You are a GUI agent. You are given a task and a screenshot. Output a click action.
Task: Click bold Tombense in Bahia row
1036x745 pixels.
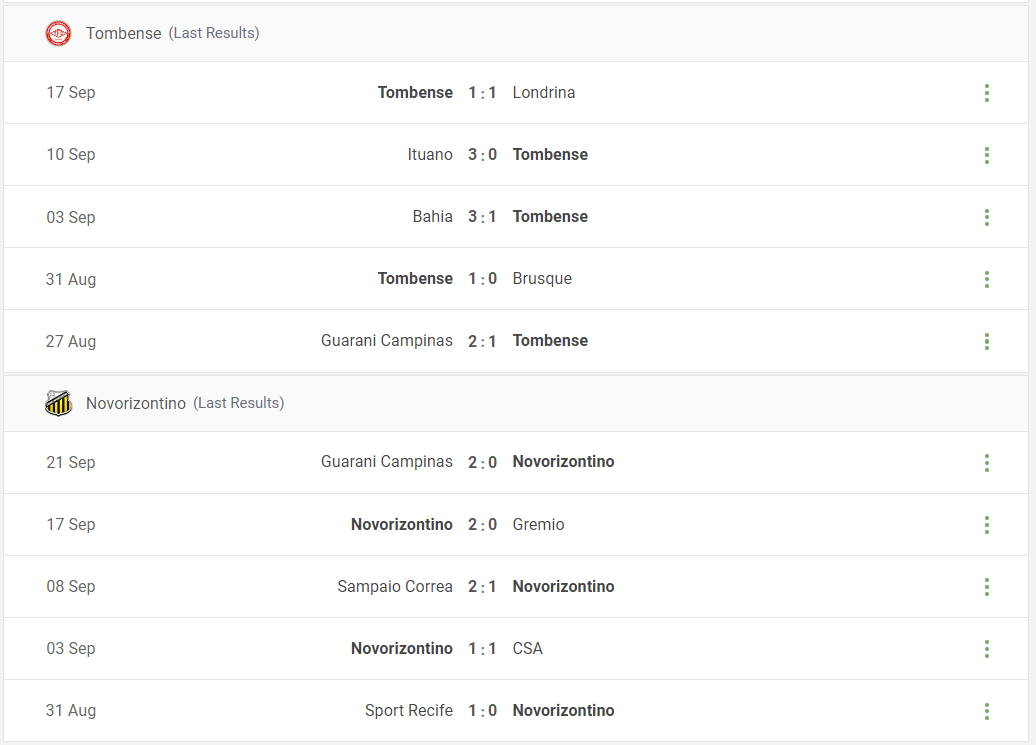(x=550, y=217)
